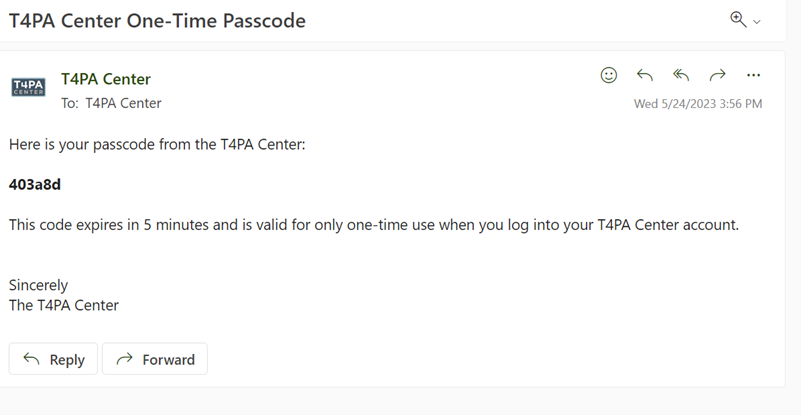
Task: Click the Wed 5/24/2023 3:56 PM timestamp
Action: pos(697,104)
